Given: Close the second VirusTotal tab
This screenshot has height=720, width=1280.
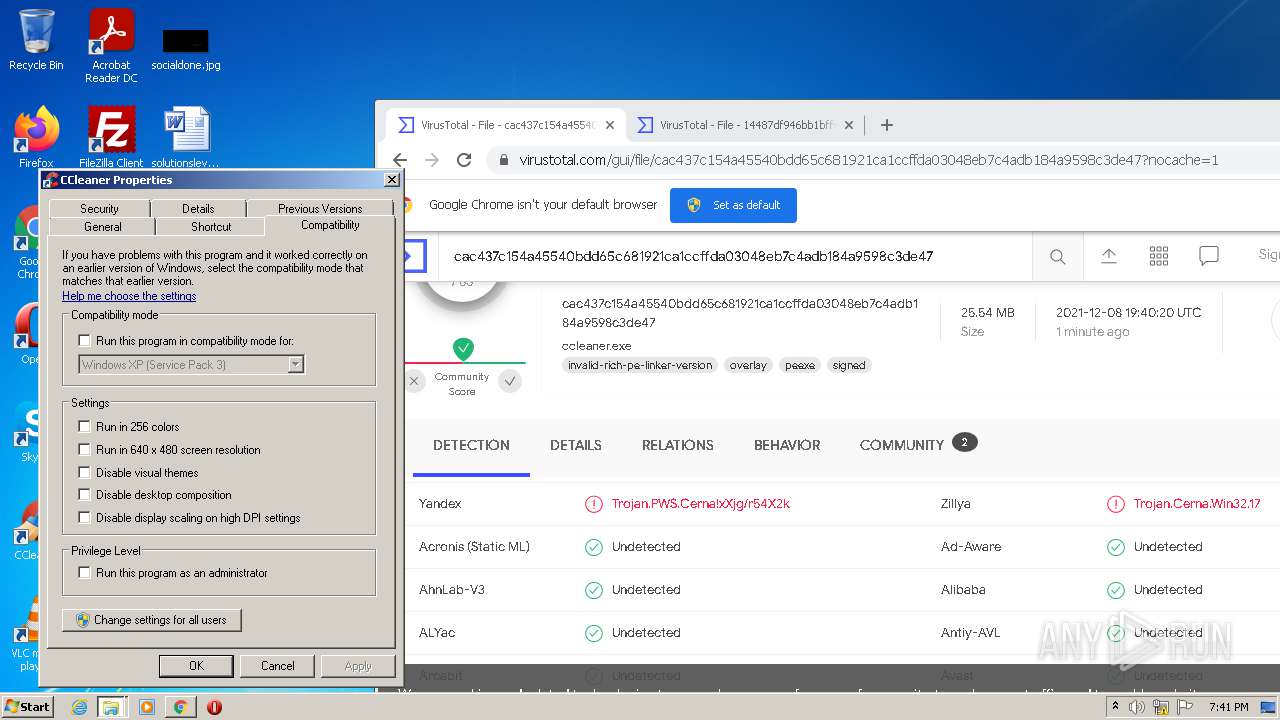Looking at the screenshot, I should click(849, 125).
